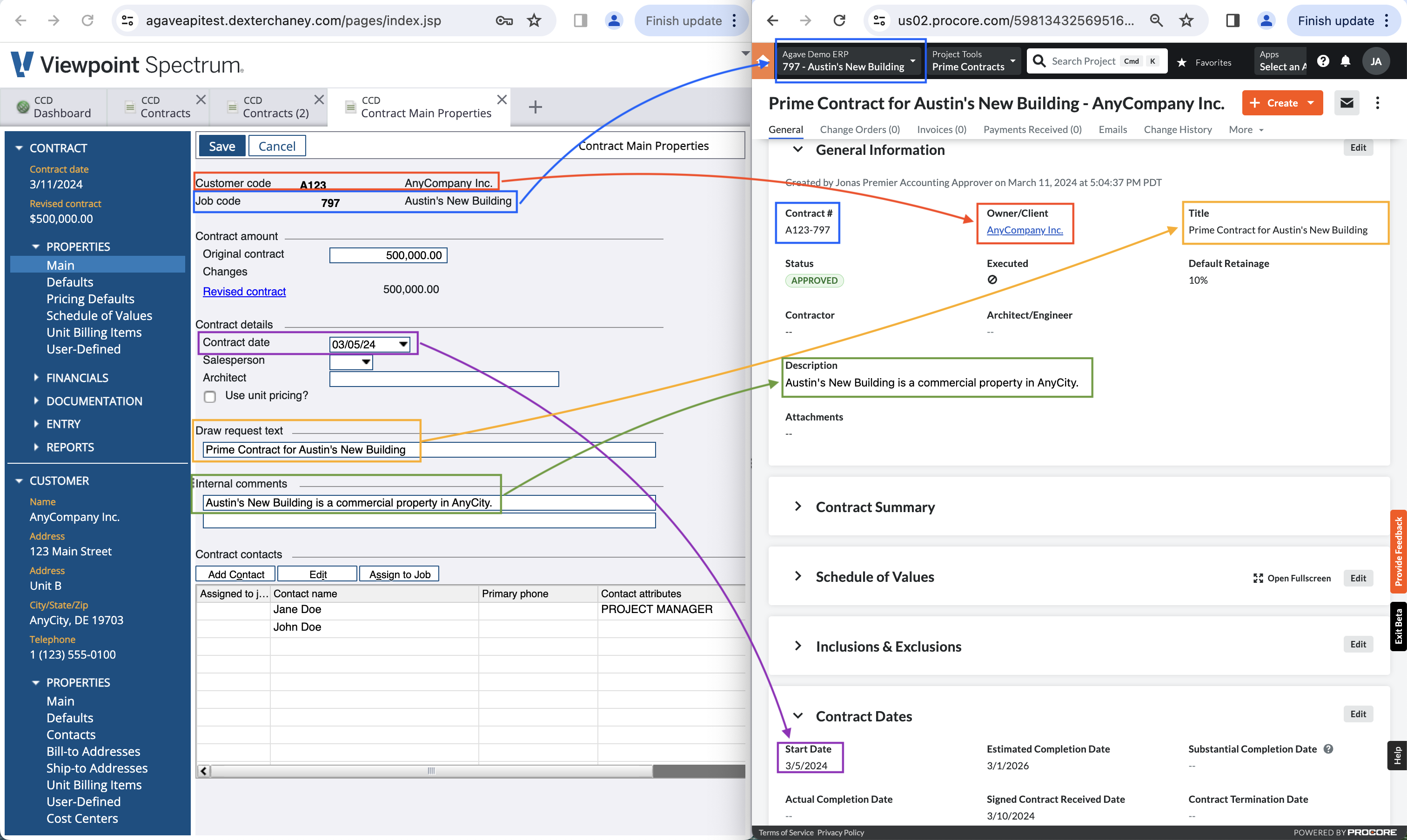Open the side panel icon in the Spectrum browser

pyautogui.click(x=580, y=21)
